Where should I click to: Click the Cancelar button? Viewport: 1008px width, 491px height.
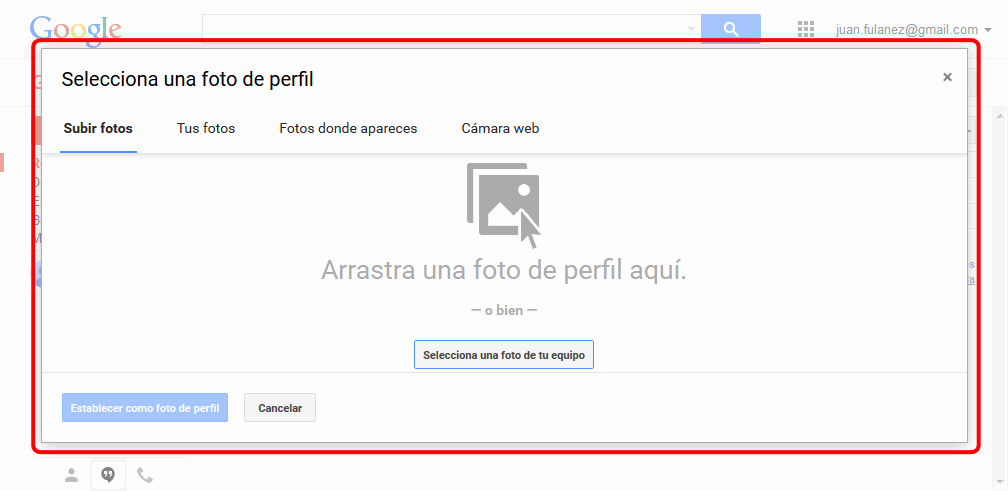point(280,408)
